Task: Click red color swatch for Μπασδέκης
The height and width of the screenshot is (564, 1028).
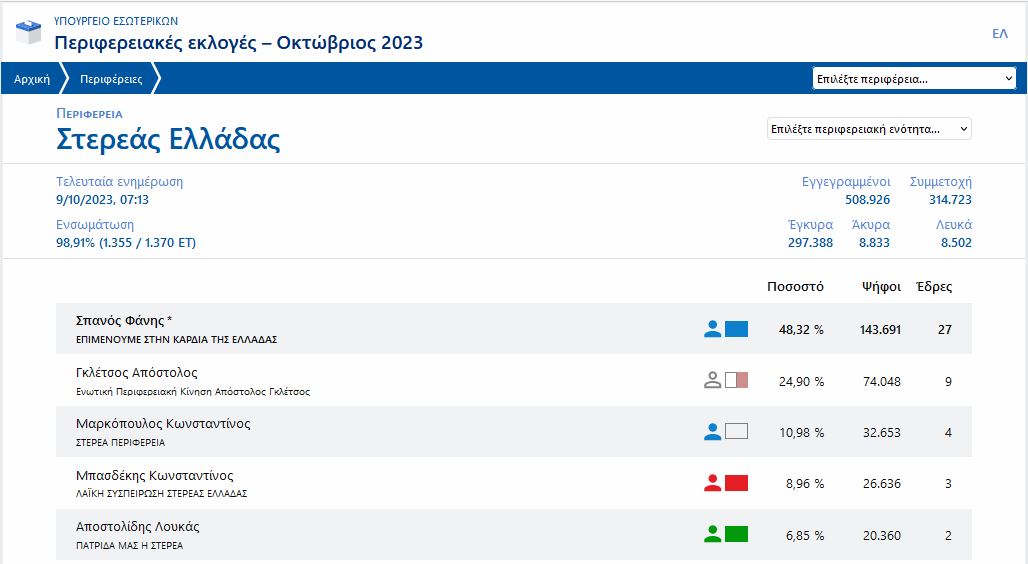Action: click(736, 483)
